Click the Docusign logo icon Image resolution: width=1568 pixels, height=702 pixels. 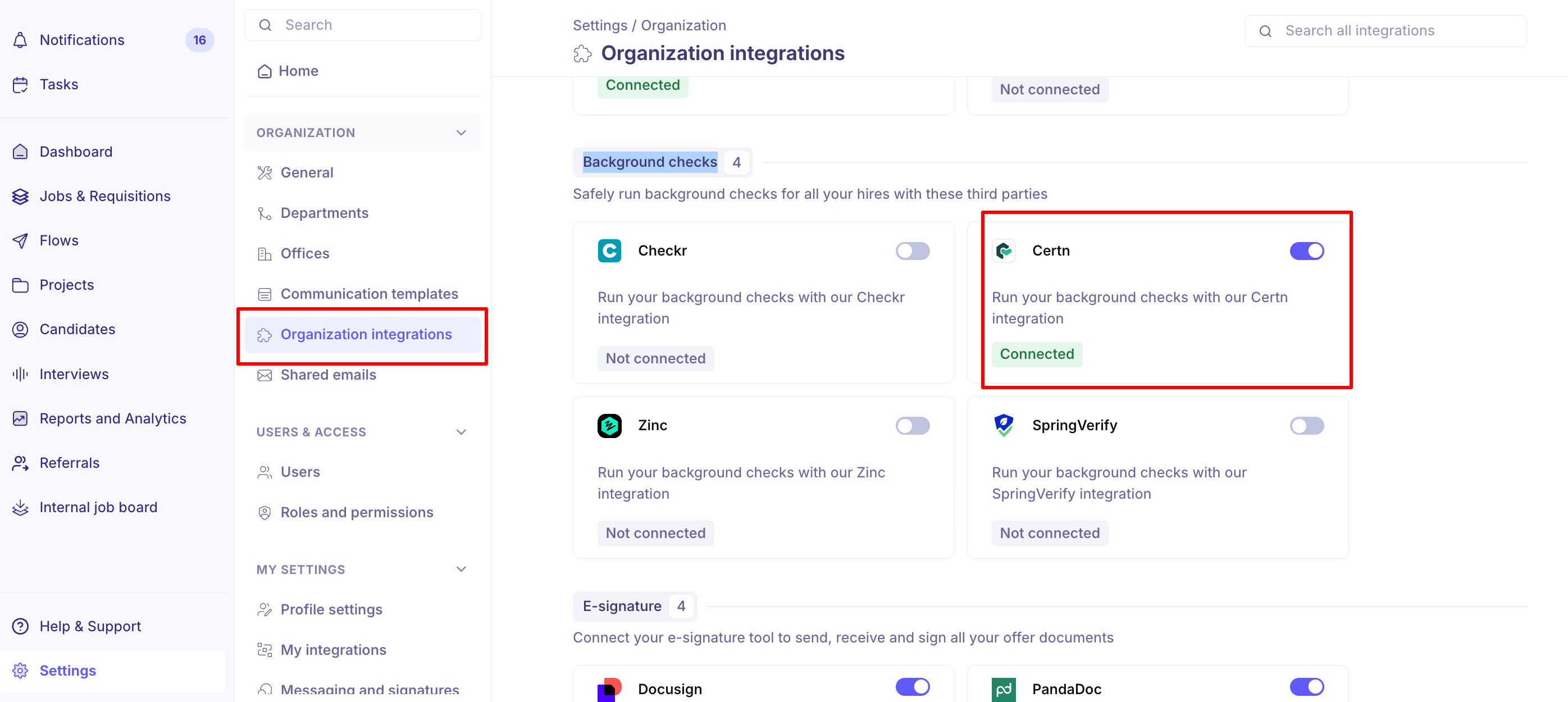click(609, 689)
